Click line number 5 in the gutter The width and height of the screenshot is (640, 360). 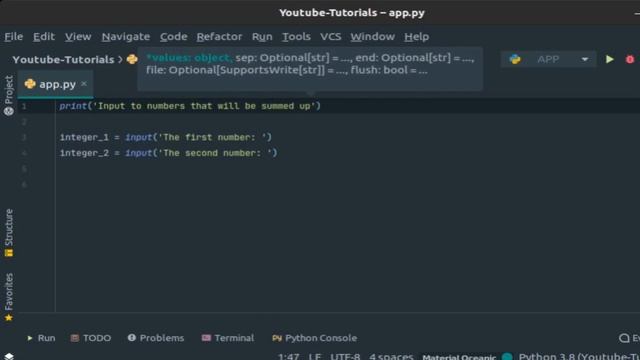coord(24,169)
